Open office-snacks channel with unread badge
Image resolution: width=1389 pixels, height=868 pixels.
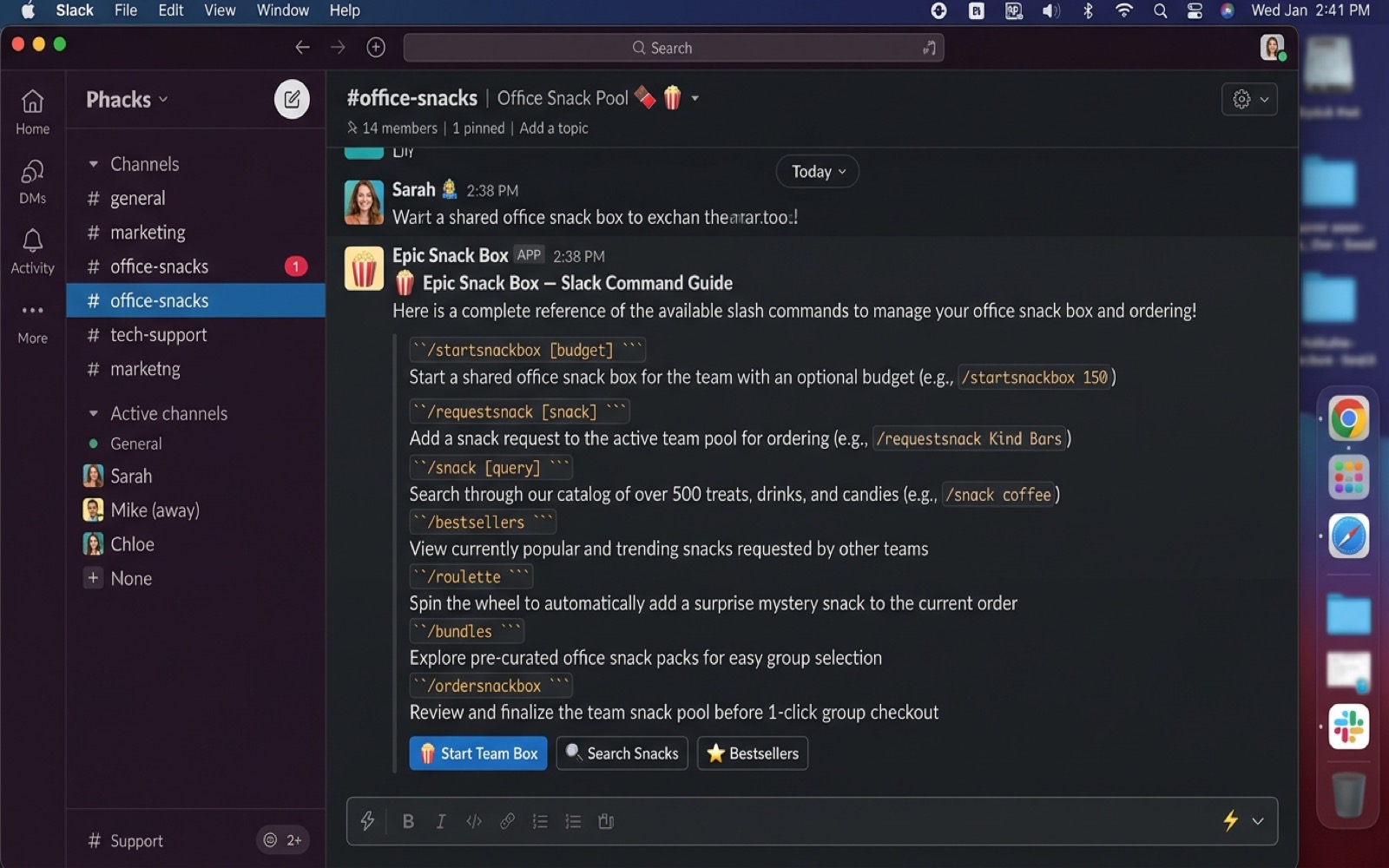pos(196,266)
